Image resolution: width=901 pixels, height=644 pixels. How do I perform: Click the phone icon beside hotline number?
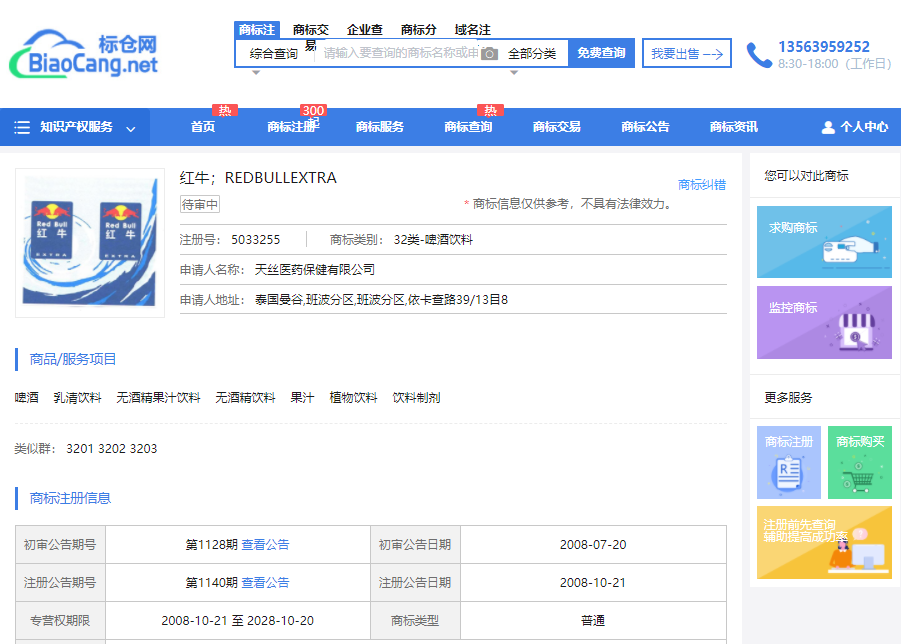point(759,54)
